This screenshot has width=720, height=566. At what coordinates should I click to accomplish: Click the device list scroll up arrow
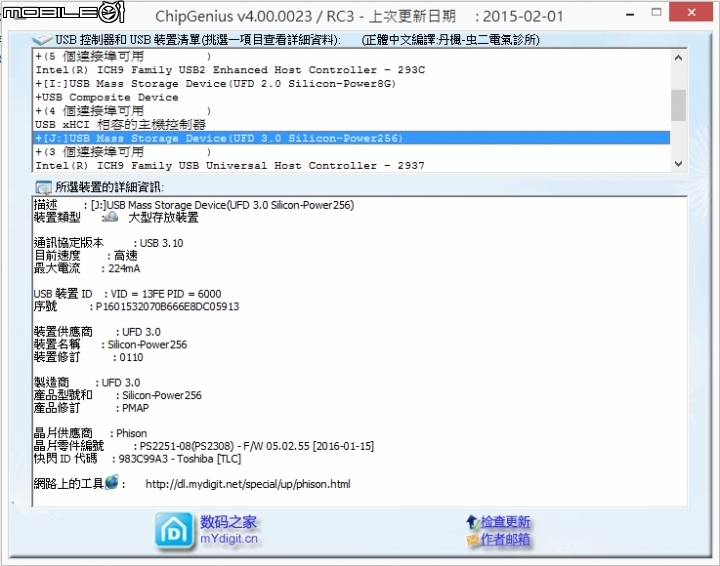coord(678,58)
